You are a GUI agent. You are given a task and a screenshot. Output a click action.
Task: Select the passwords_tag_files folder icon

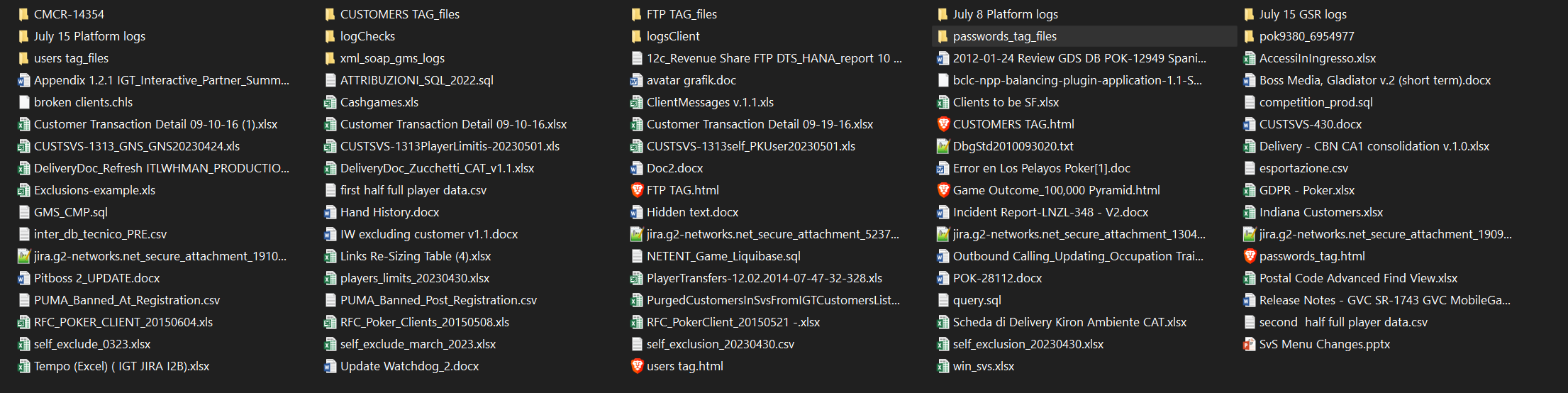[x=943, y=36]
